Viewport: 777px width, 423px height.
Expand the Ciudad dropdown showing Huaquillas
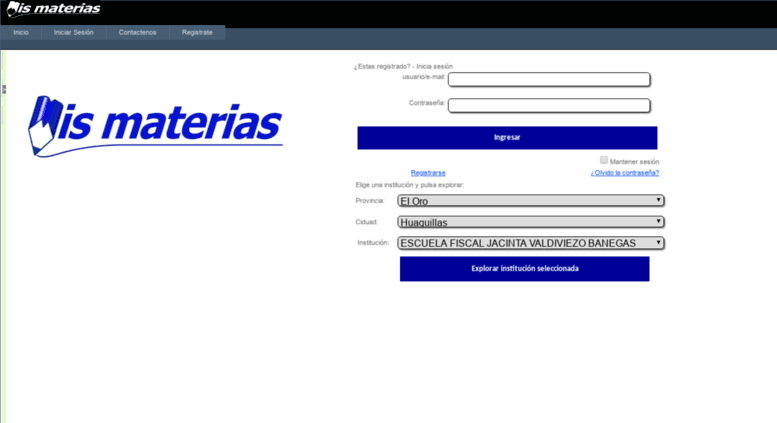[531, 222]
